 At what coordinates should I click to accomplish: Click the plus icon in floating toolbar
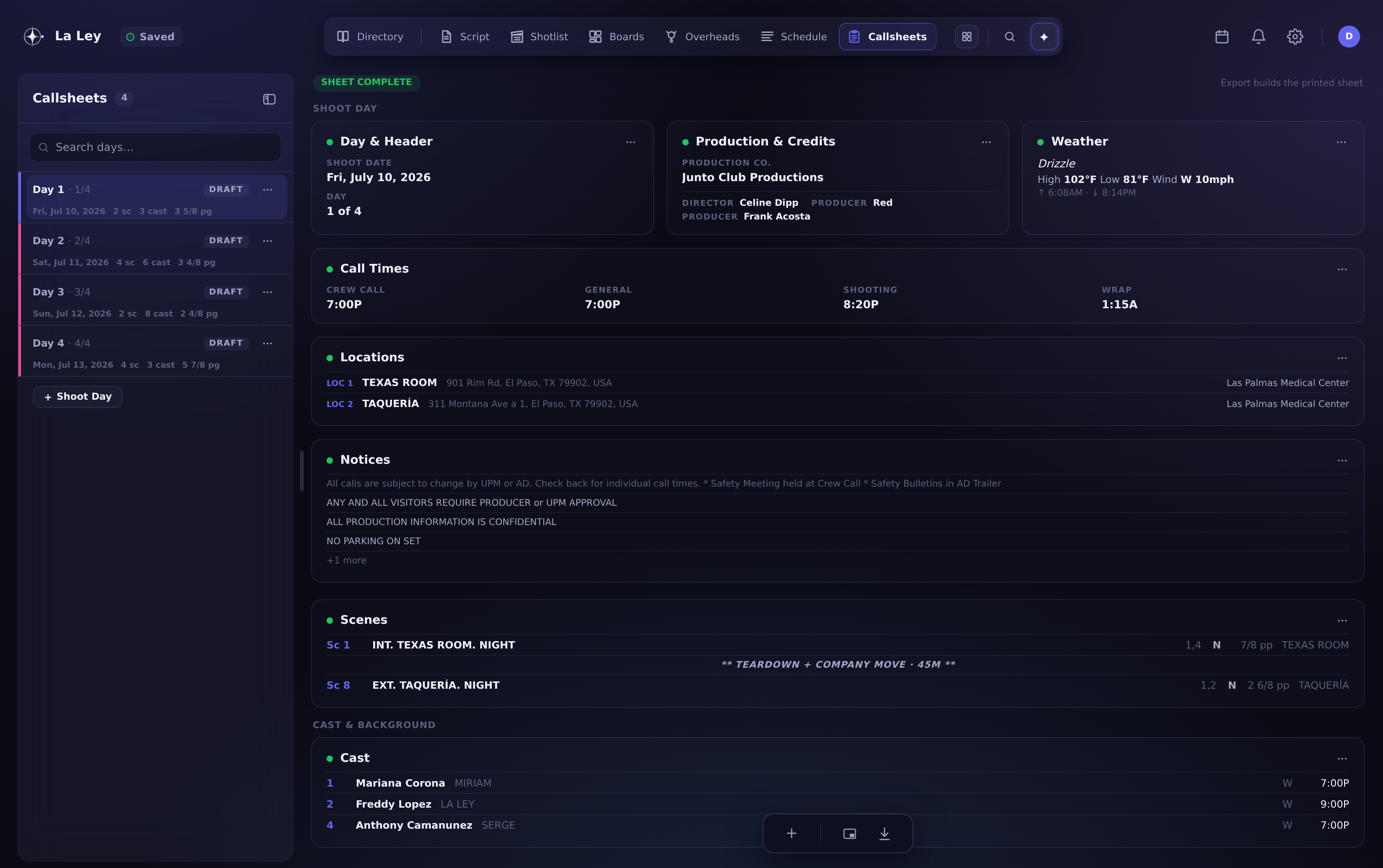(791, 833)
